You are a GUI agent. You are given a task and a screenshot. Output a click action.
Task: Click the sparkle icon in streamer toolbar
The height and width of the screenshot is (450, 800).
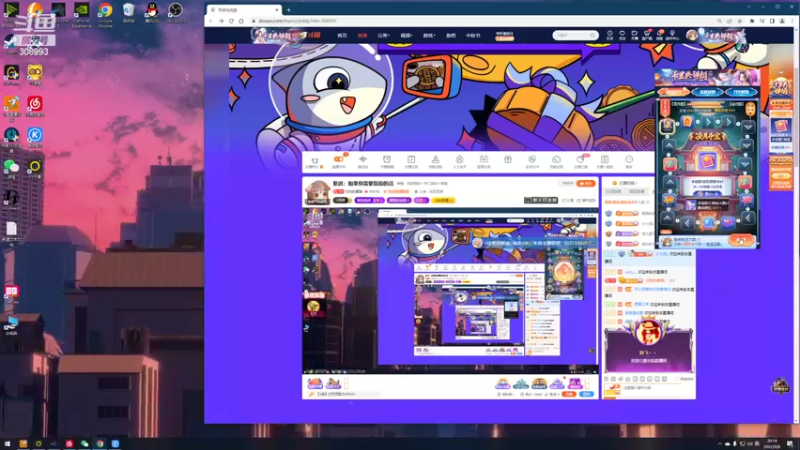[x=363, y=160]
